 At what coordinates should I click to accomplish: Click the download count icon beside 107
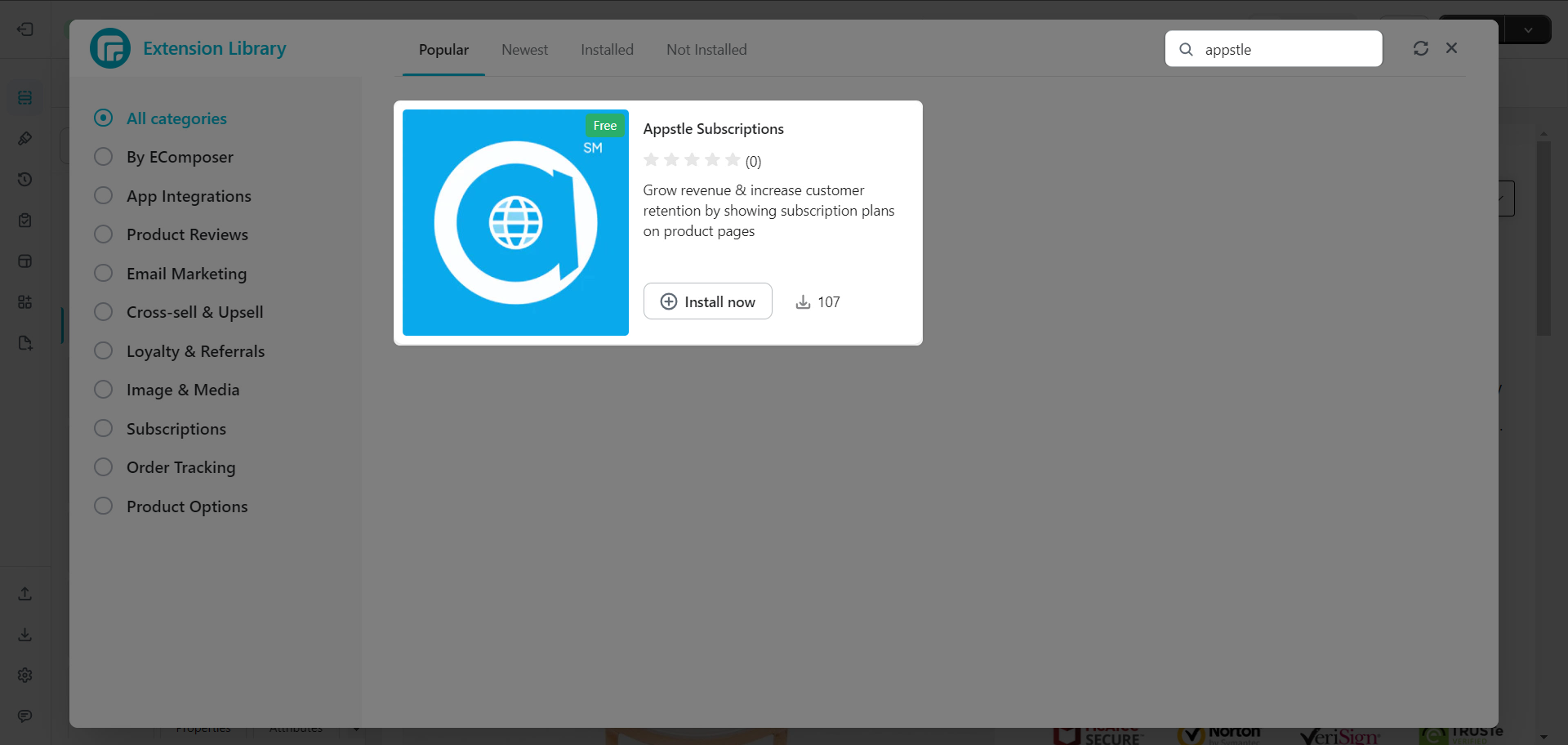[803, 302]
